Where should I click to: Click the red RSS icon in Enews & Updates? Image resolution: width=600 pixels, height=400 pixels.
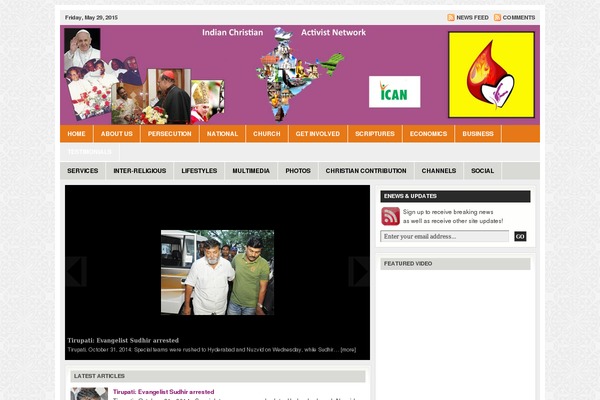pyautogui.click(x=390, y=216)
